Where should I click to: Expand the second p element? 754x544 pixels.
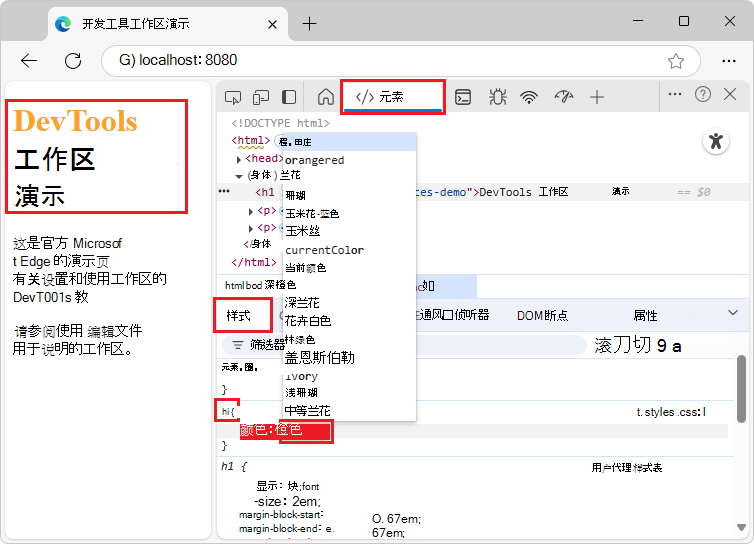(x=251, y=228)
